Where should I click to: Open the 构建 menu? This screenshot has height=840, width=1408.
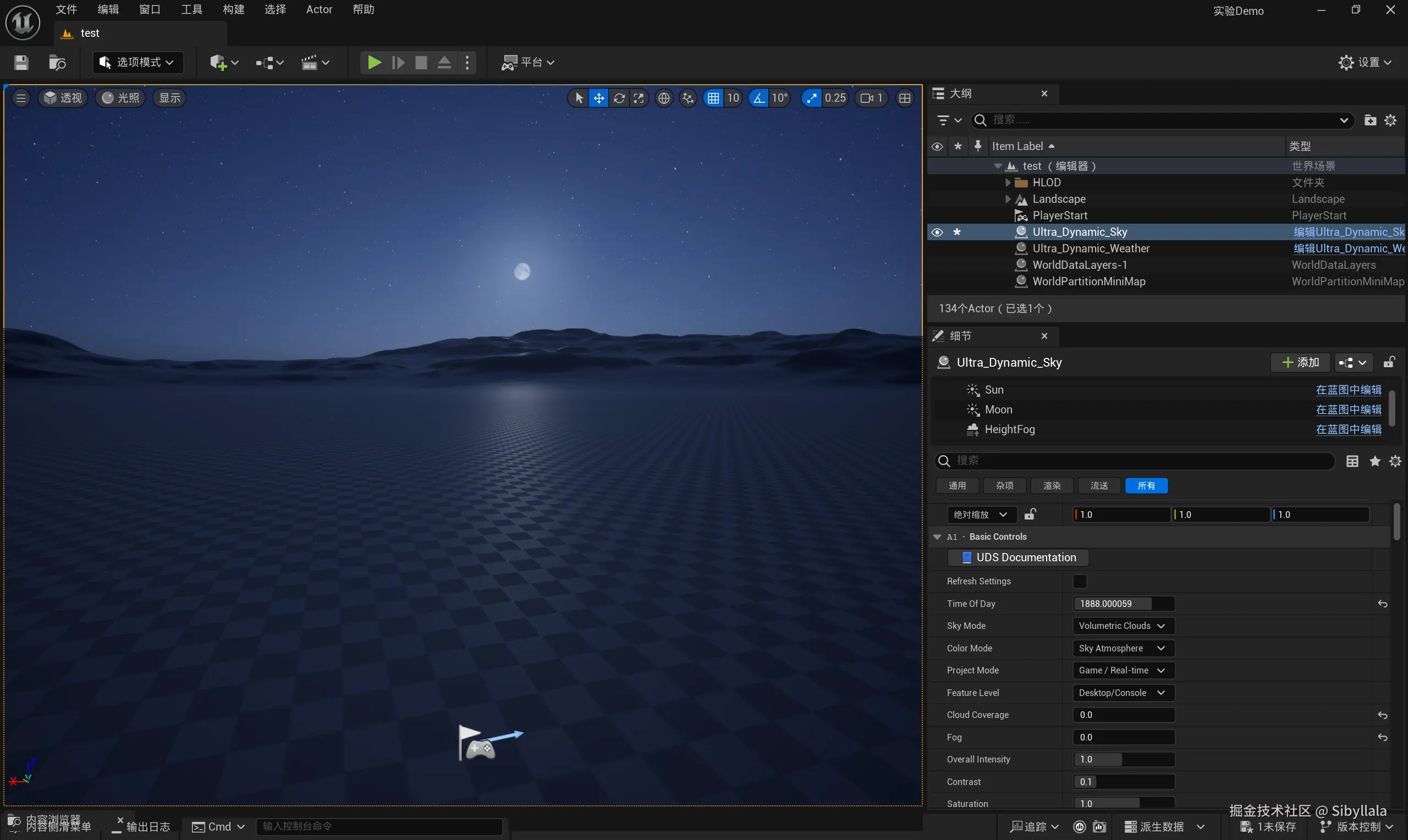pos(233,10)
